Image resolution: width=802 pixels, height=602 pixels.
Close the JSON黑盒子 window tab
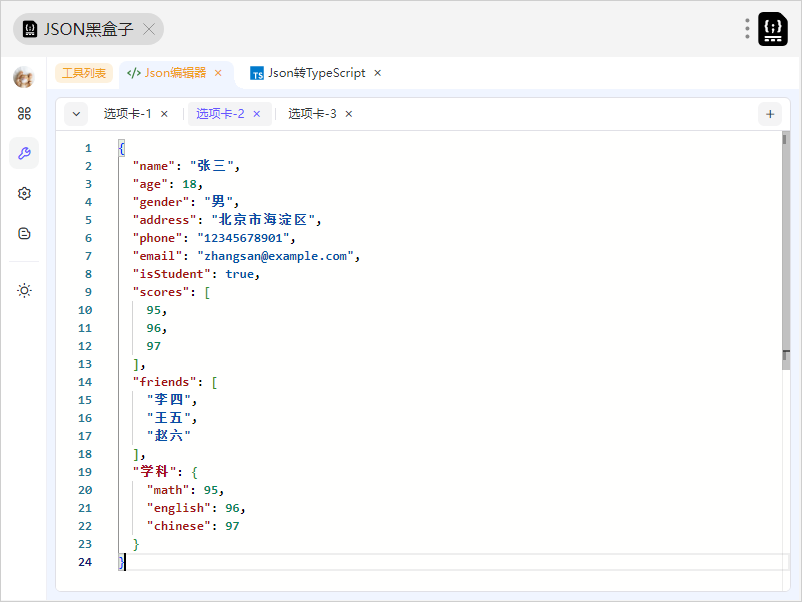[x=149, y=29]
